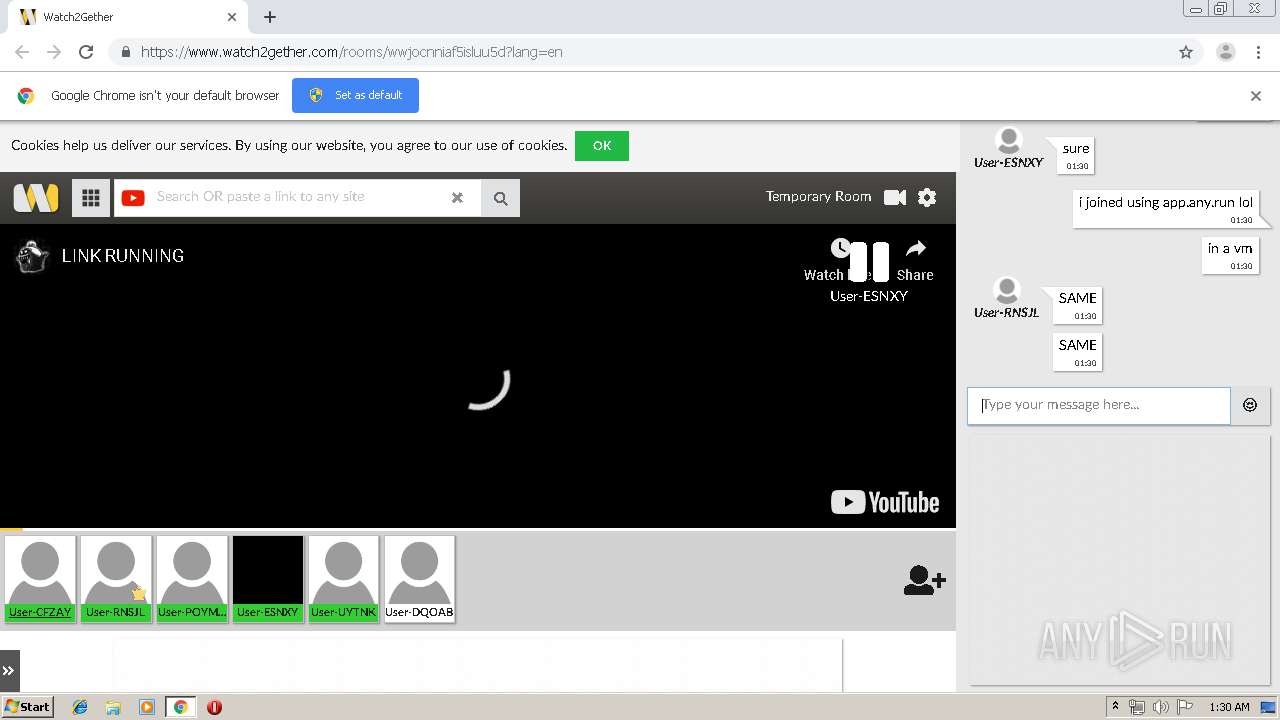Open the emoji picker smiley icon
This screenshot has width=1280, height=720.
[x=1250, y=405]
